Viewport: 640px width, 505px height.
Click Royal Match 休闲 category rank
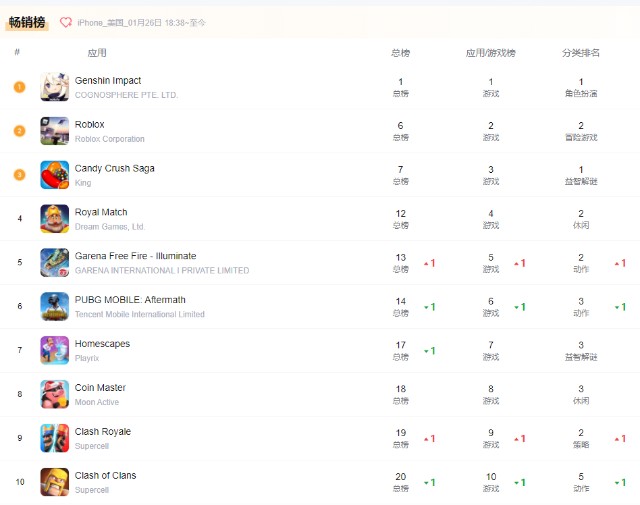(x=581, y=218)
